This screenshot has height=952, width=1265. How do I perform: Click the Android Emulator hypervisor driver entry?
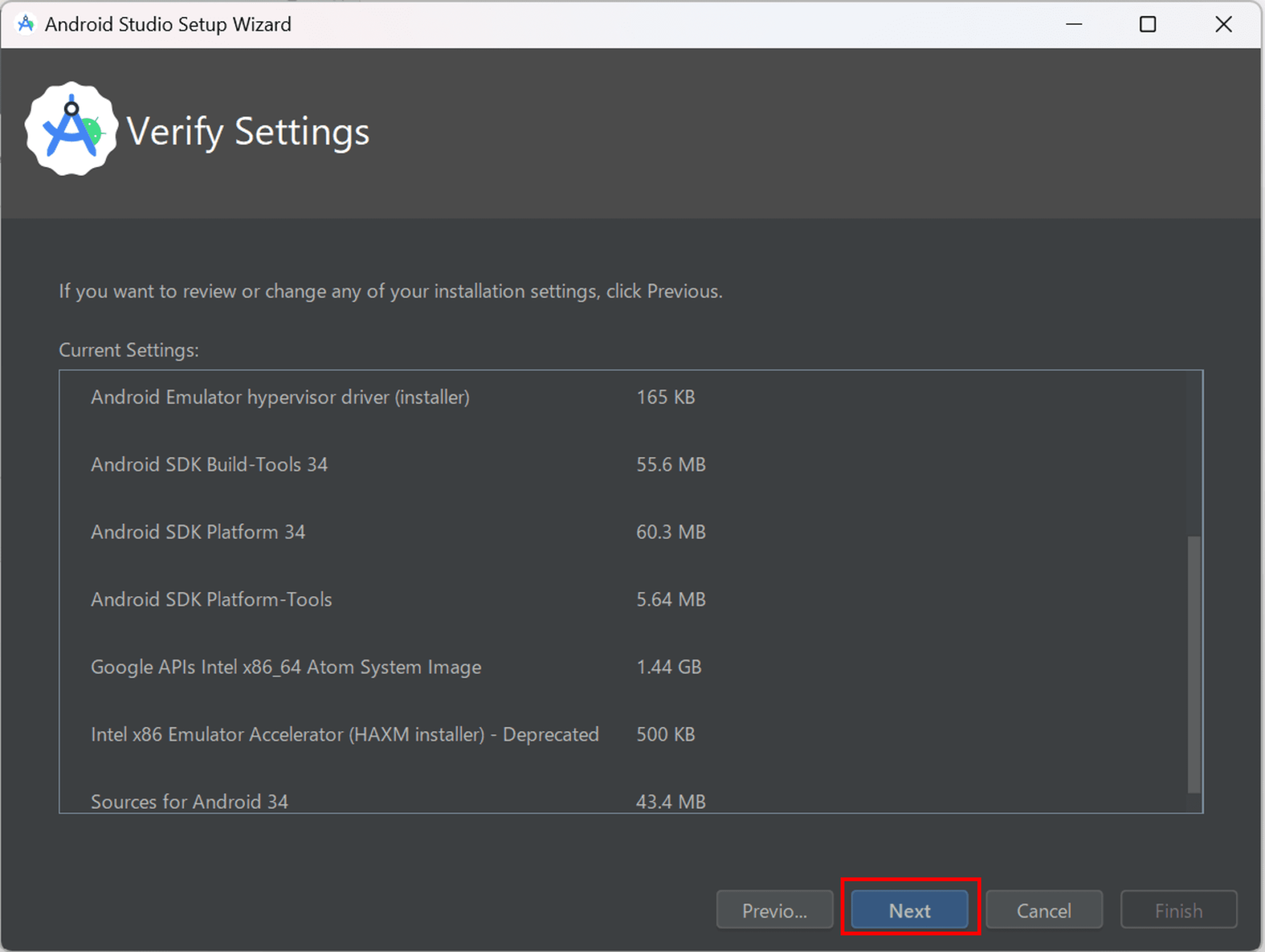coord(280,397)
